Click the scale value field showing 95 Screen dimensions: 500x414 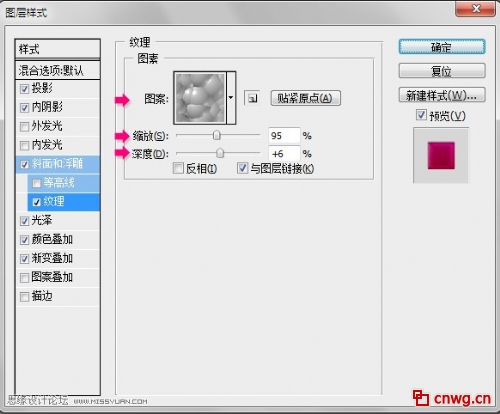(284, 136)
